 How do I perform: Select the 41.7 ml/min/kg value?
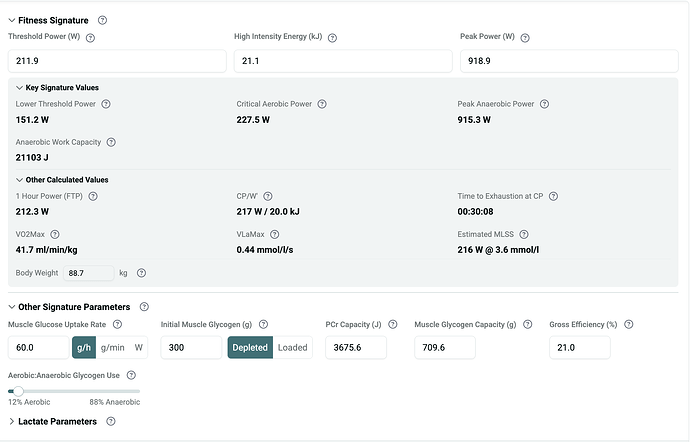[46, 250]
